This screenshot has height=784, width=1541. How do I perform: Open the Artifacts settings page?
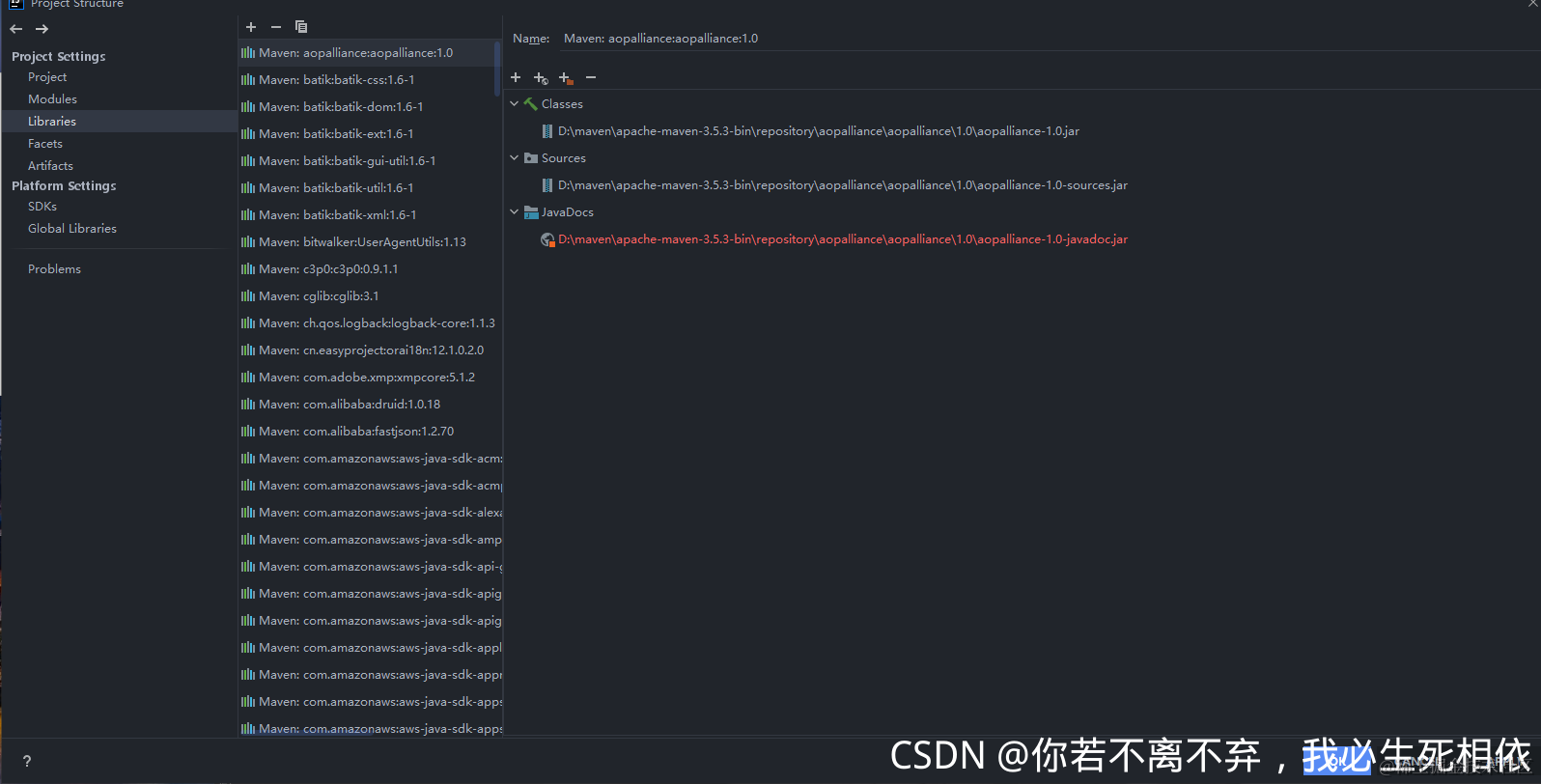click(x=50, y=166)
